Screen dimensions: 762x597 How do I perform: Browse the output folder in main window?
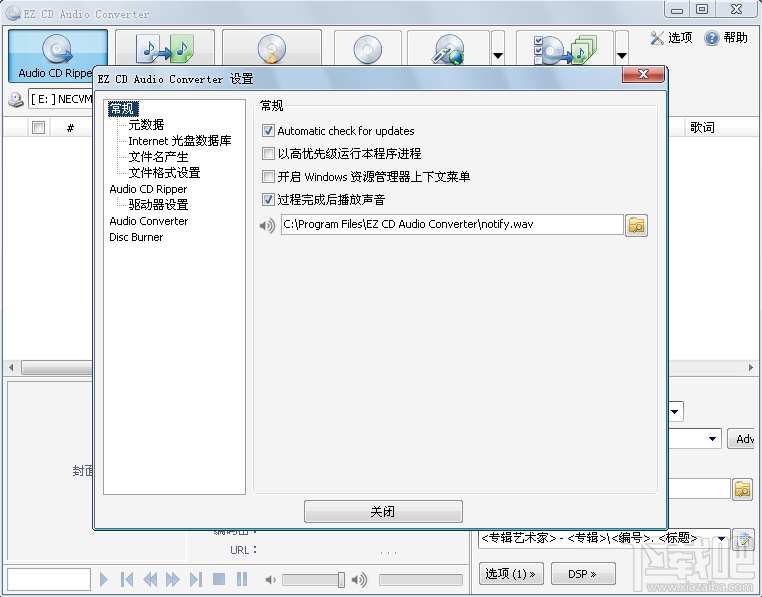743,489
